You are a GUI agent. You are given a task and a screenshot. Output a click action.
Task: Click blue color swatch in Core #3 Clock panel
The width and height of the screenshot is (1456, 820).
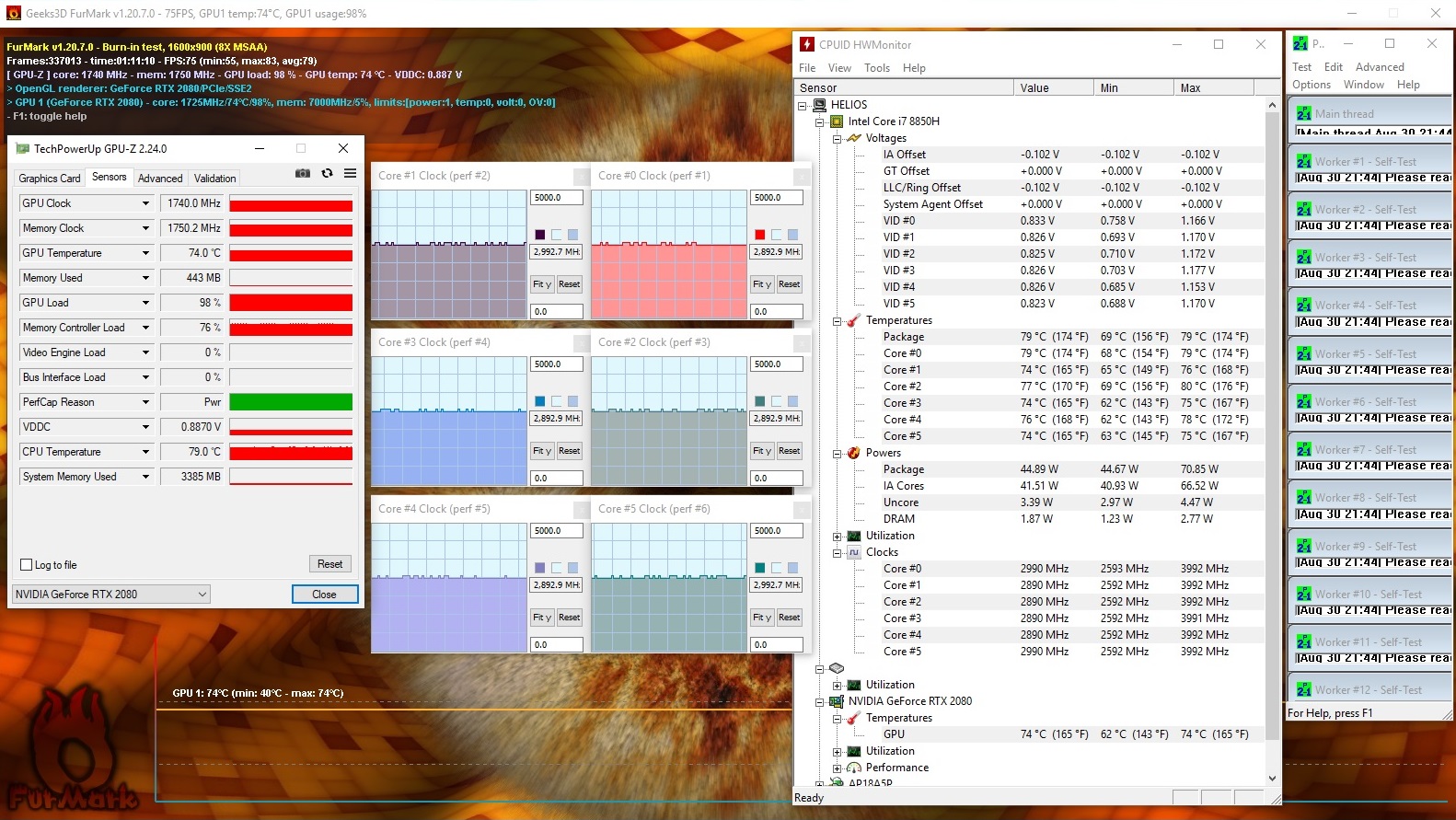pyautogui.click(x=540, y=401)
